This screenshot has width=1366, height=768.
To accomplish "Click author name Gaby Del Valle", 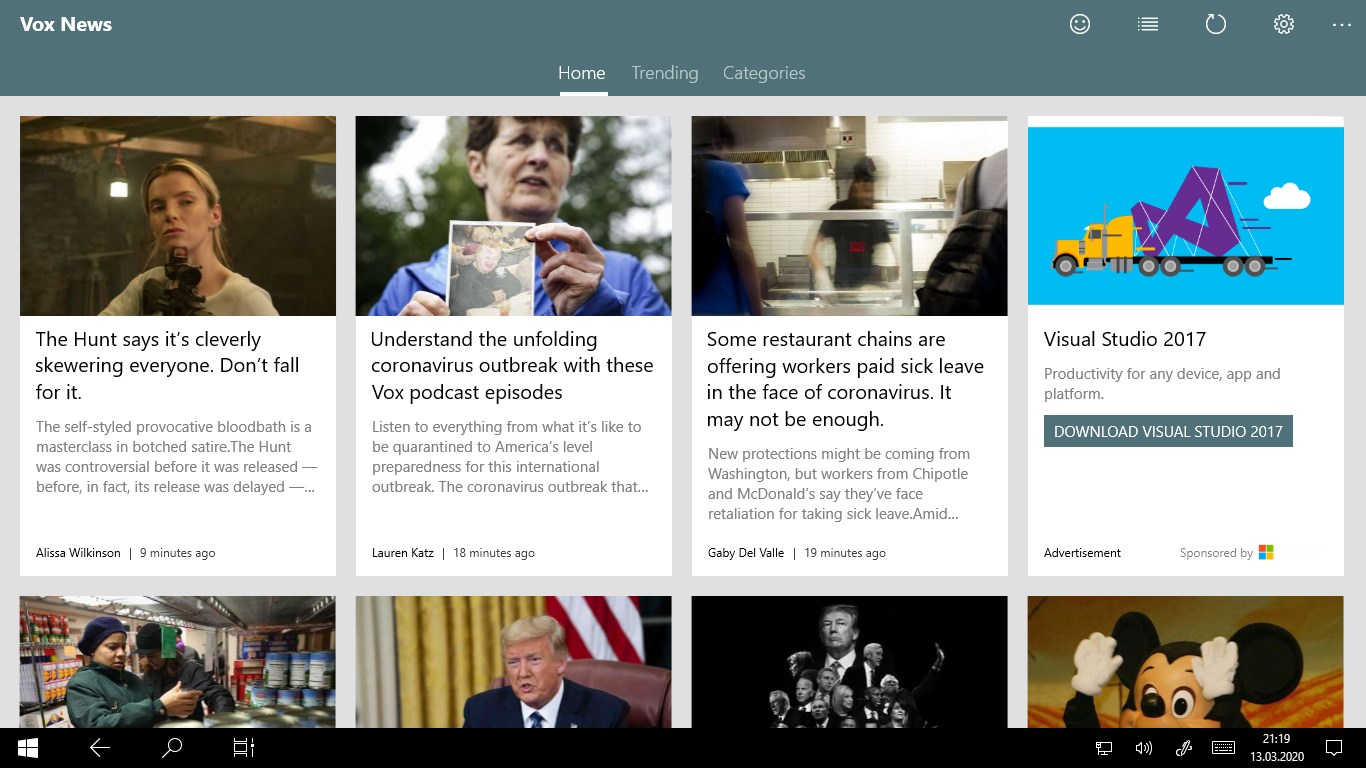I will point(746,552).
